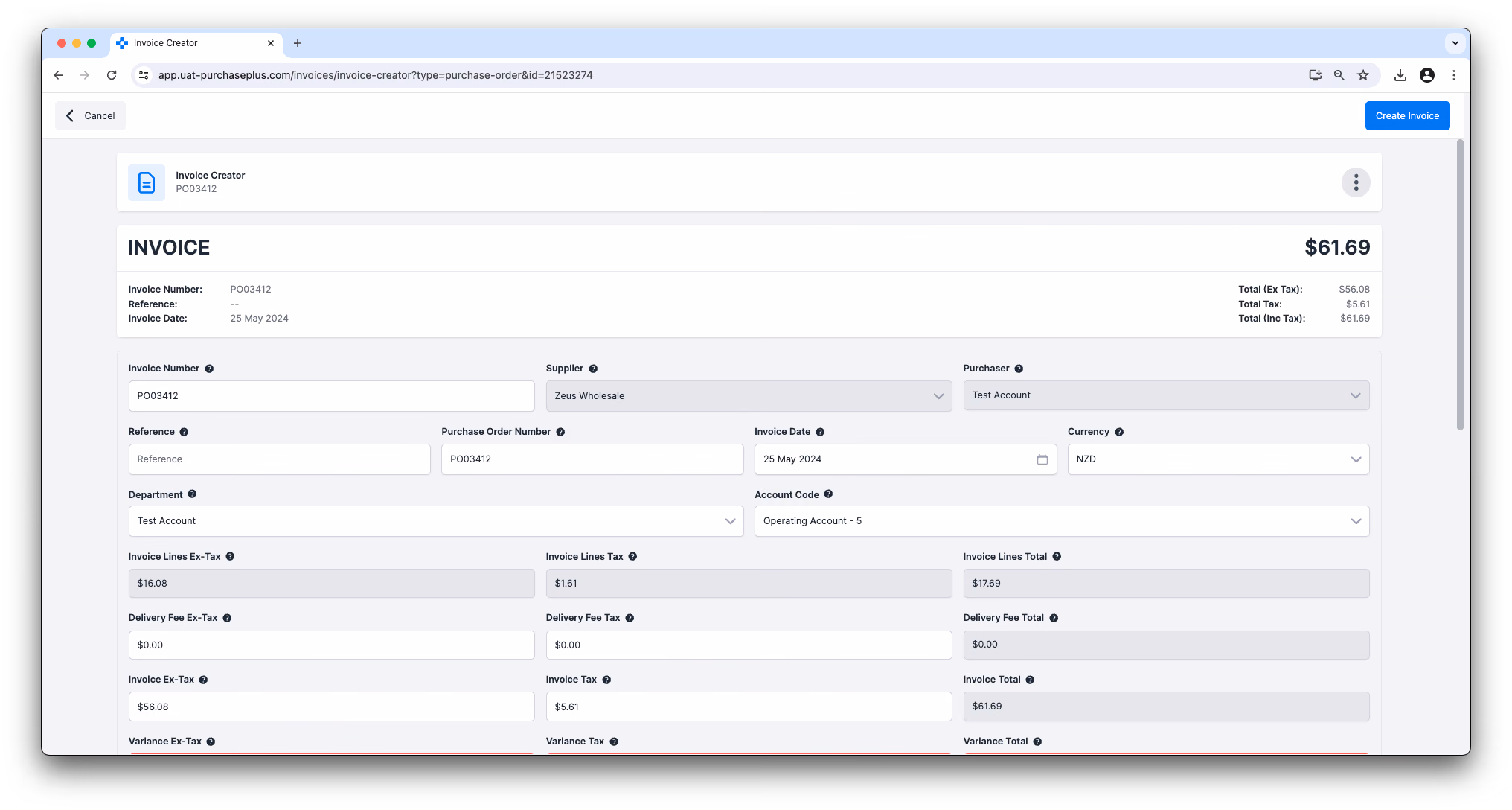Open the Account Code dropdown
1512x810 pixels.
coord(1062,521)
